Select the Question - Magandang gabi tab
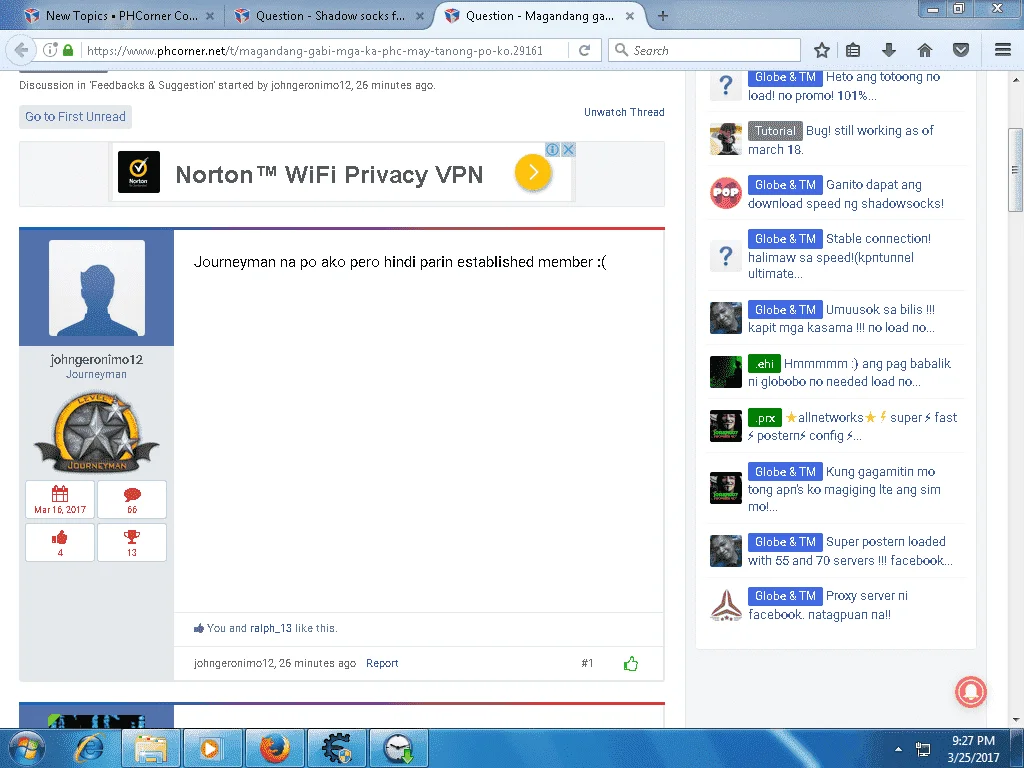The image size is (1024, 768). point(539,16)
